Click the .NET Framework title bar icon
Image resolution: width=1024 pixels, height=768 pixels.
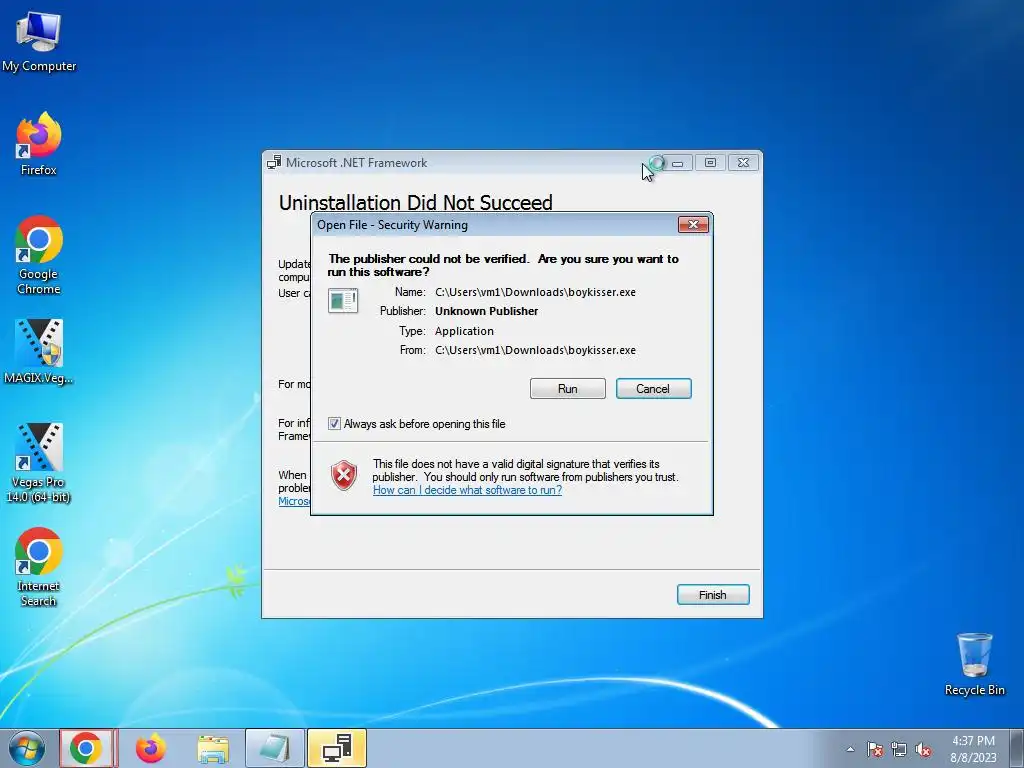(274, 163)
